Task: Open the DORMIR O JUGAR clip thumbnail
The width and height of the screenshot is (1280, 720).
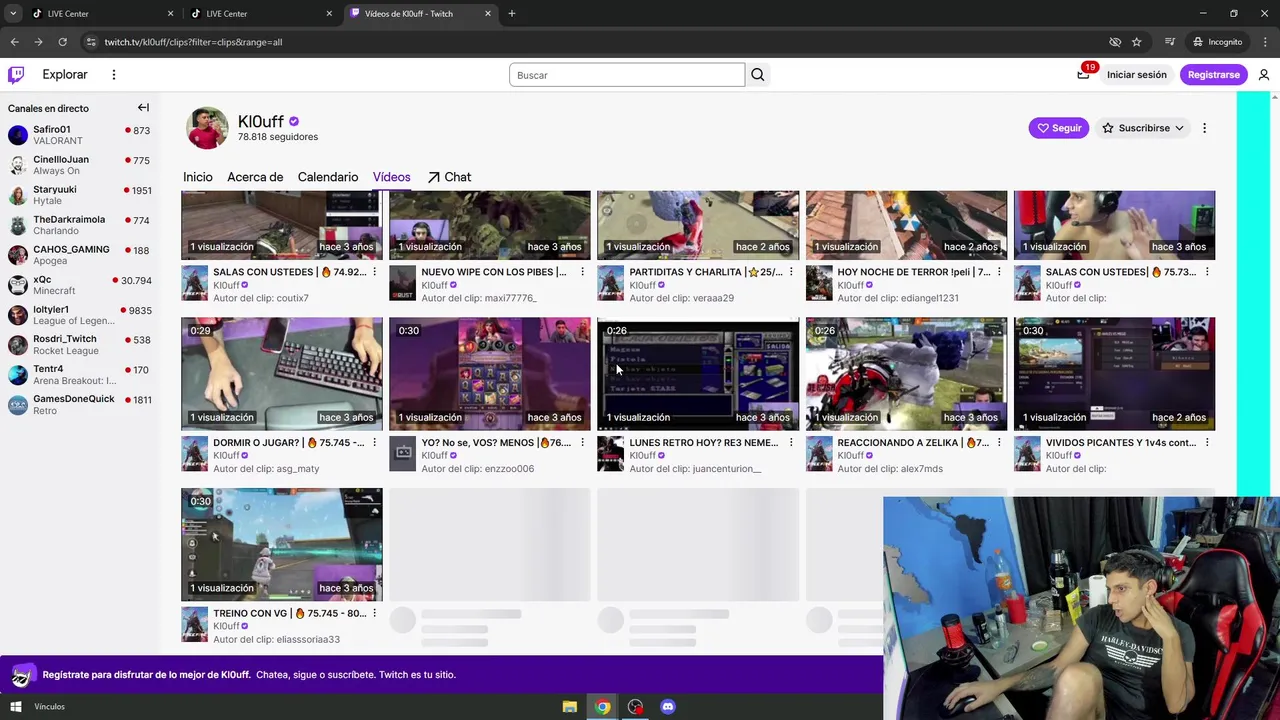Action: tap(281, 374)
